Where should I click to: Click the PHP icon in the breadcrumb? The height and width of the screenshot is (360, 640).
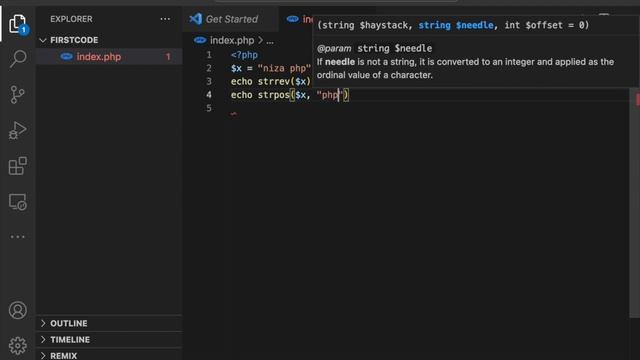[x=200, y=40]
